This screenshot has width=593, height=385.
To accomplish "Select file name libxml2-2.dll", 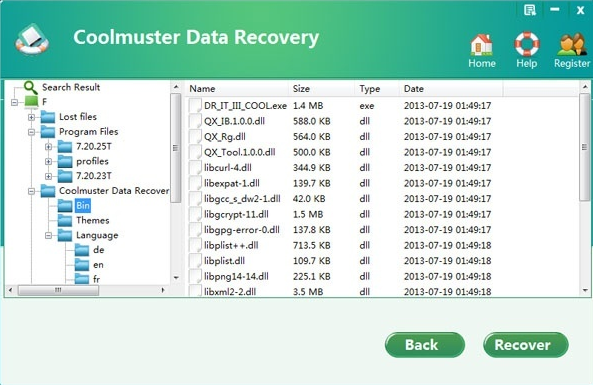I will click(230, 292).
